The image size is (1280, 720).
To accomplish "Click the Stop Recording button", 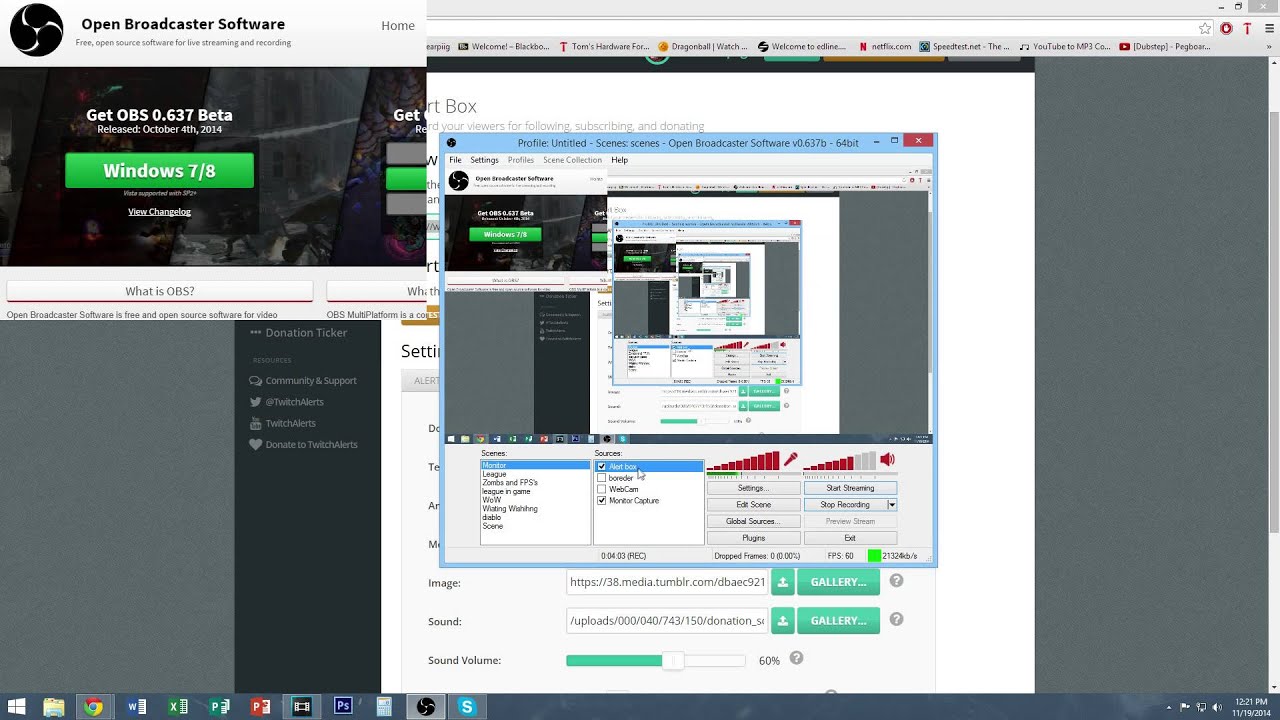I will (845, 505).
